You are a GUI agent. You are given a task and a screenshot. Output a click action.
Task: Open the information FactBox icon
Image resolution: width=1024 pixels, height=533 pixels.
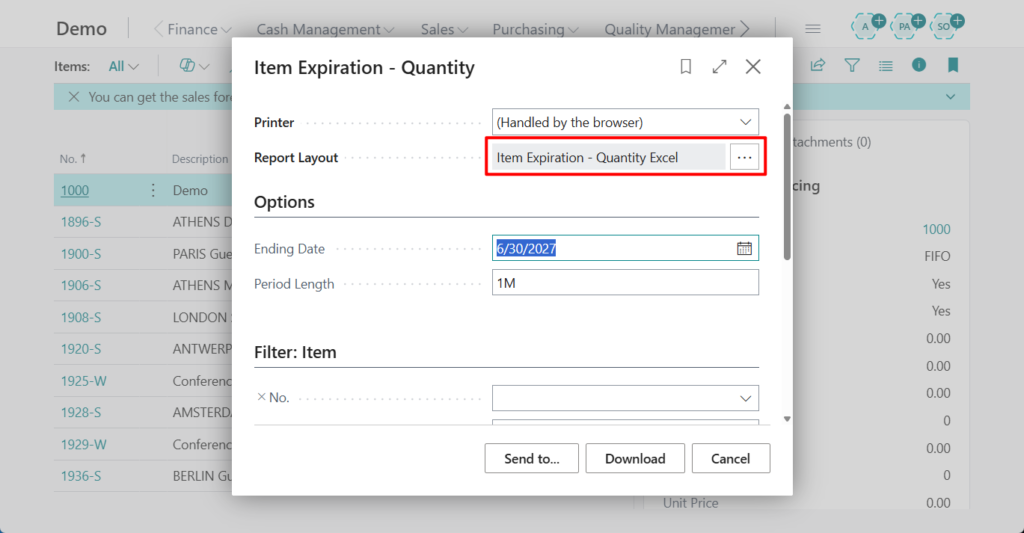[919, 66]
